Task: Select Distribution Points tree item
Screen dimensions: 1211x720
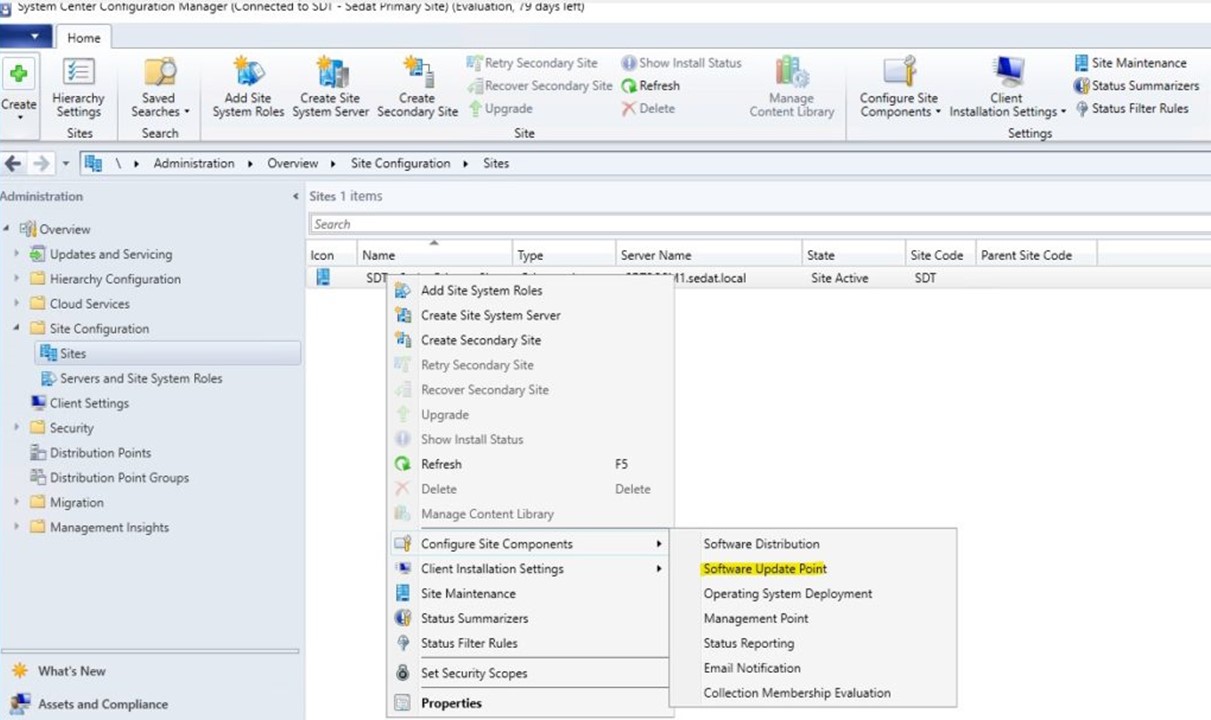Action: pyautogui.click(x=100, y=453)
